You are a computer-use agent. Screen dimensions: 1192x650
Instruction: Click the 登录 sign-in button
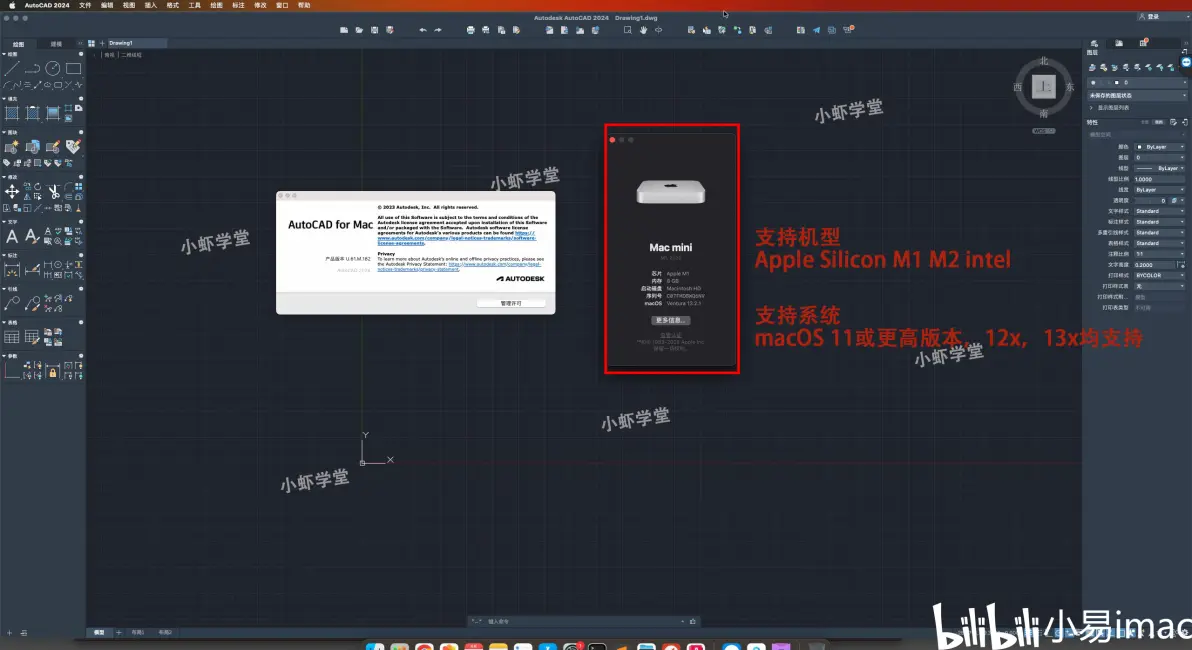pos(1149,16)
